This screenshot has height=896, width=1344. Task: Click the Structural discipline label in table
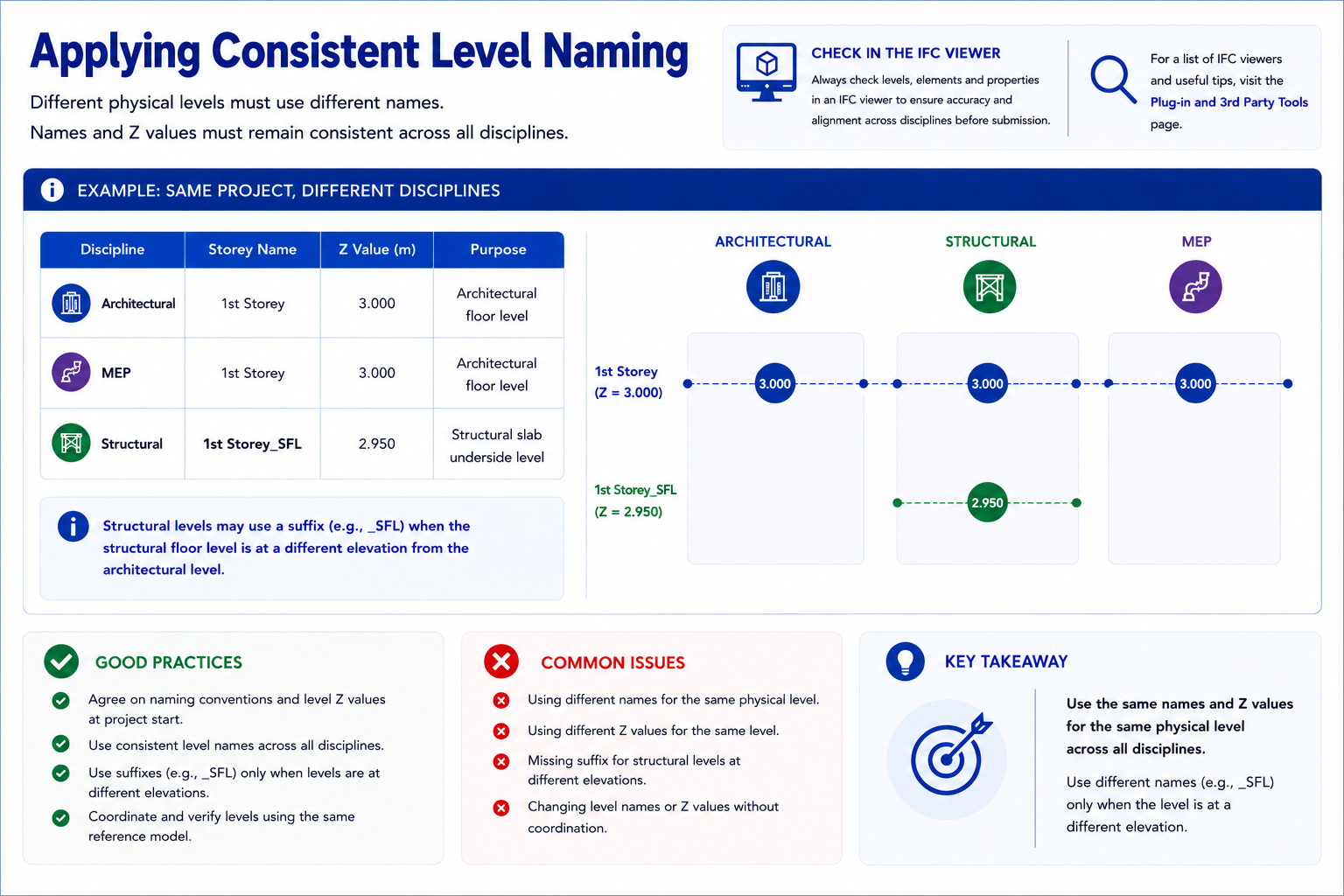tap(132, 444)
